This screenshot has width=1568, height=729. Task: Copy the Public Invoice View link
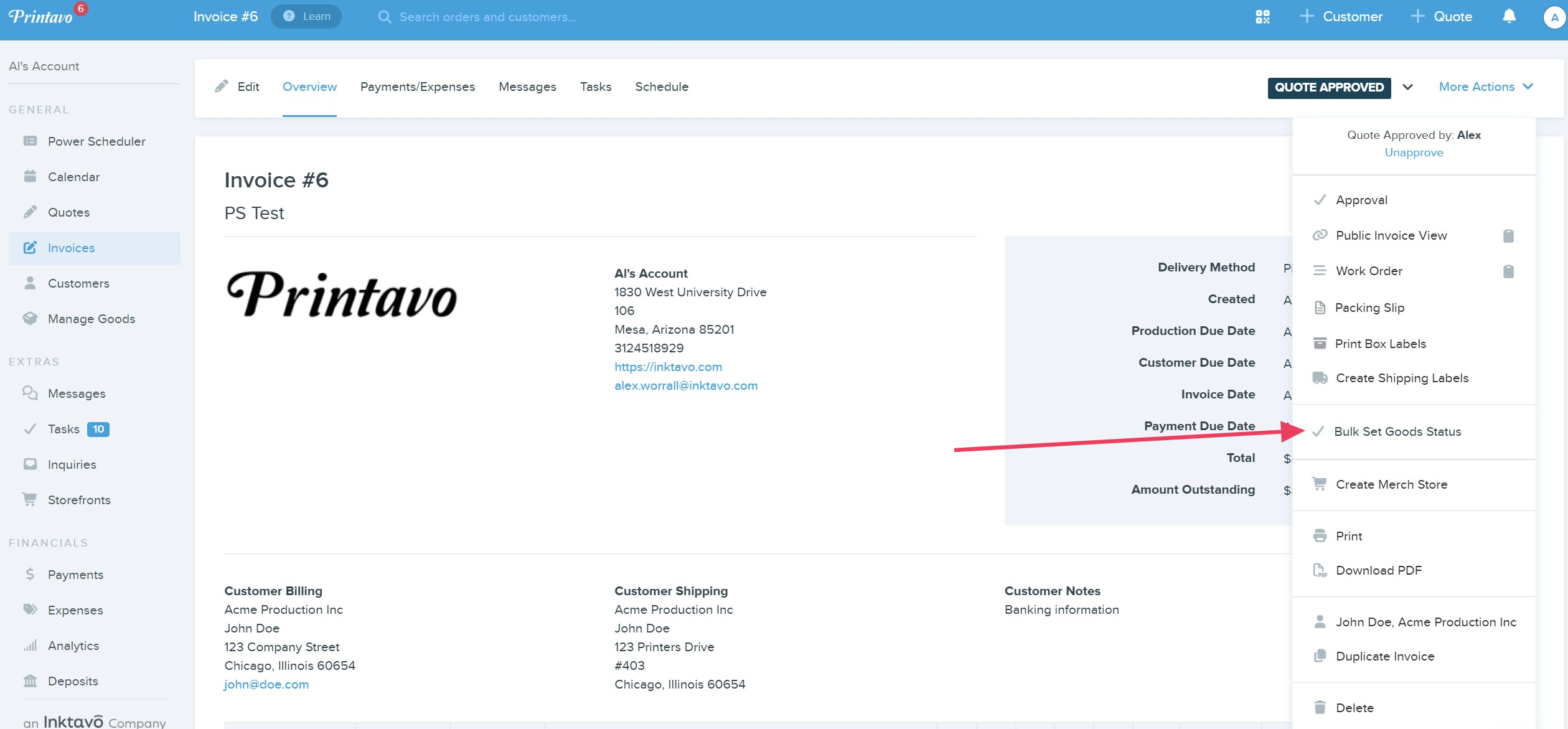tap(1508, 236)
